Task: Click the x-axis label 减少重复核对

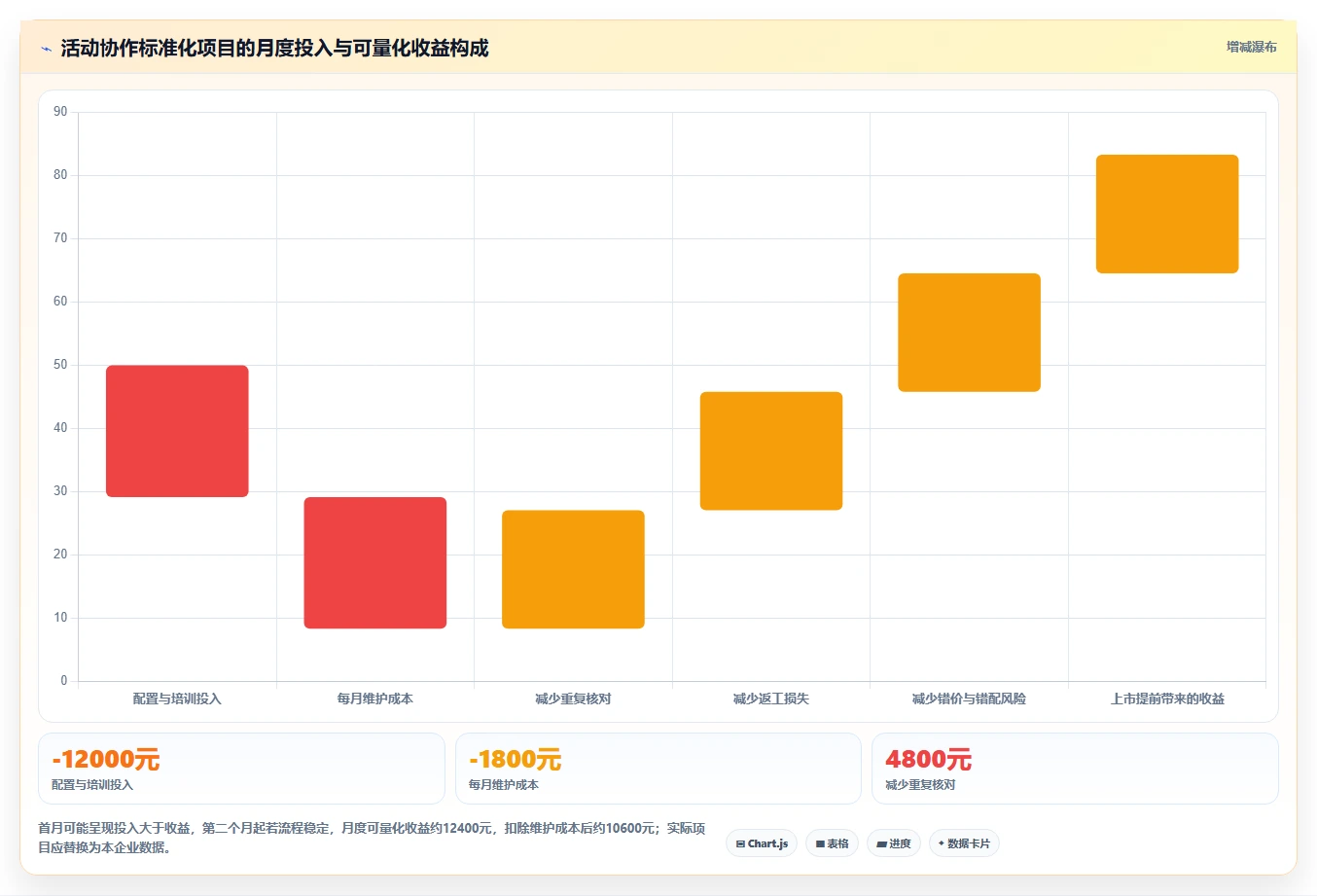Action: tap(573, 699)
